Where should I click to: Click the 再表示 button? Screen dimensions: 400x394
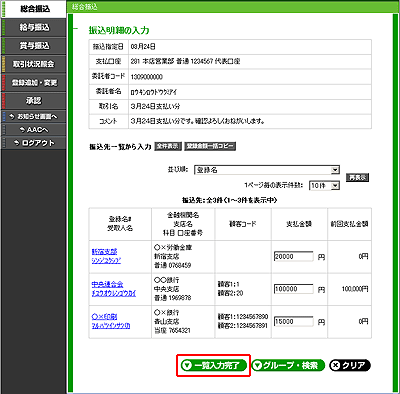coord(357,178)
